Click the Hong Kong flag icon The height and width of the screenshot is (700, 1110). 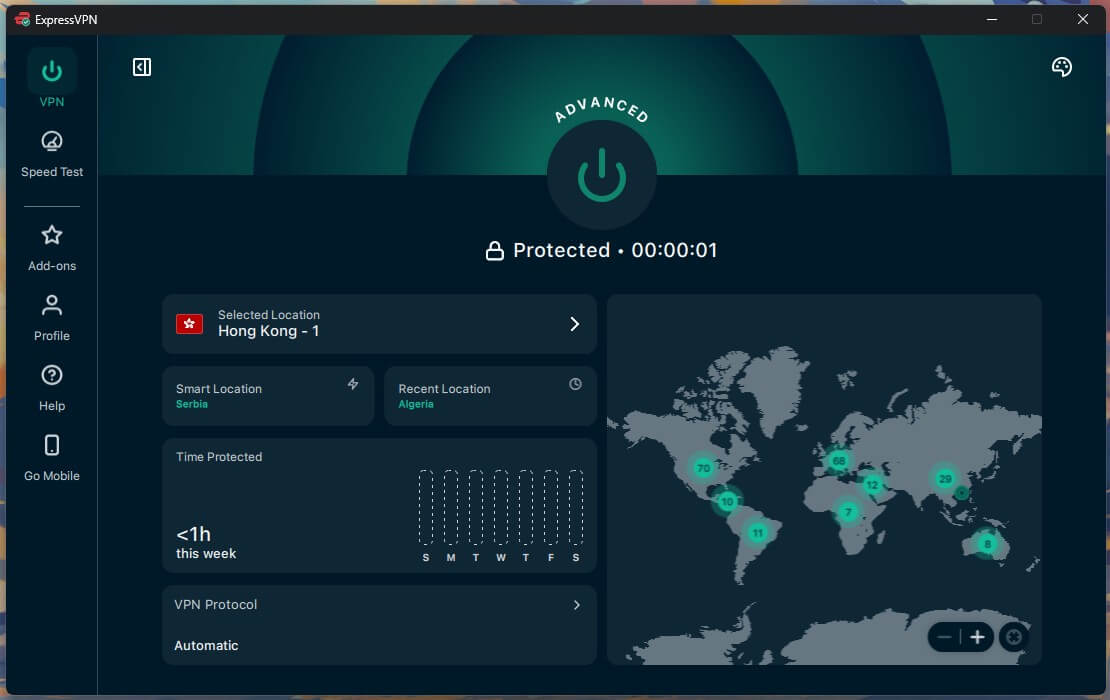coord(189,324)
